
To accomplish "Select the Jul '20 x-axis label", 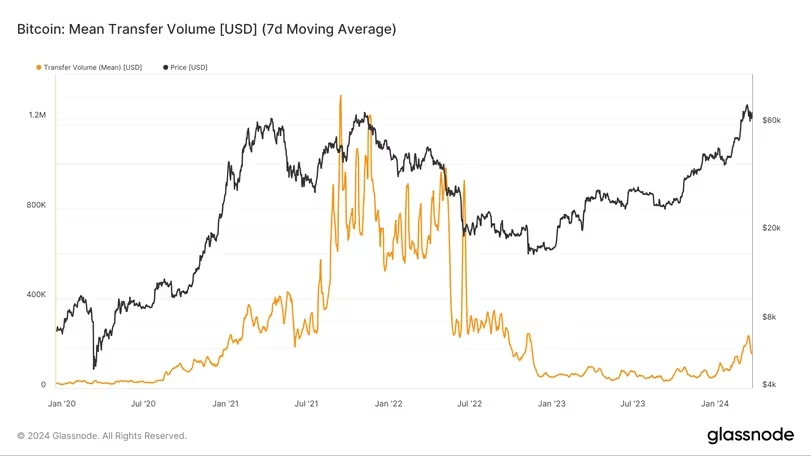I will pos(143,403).
